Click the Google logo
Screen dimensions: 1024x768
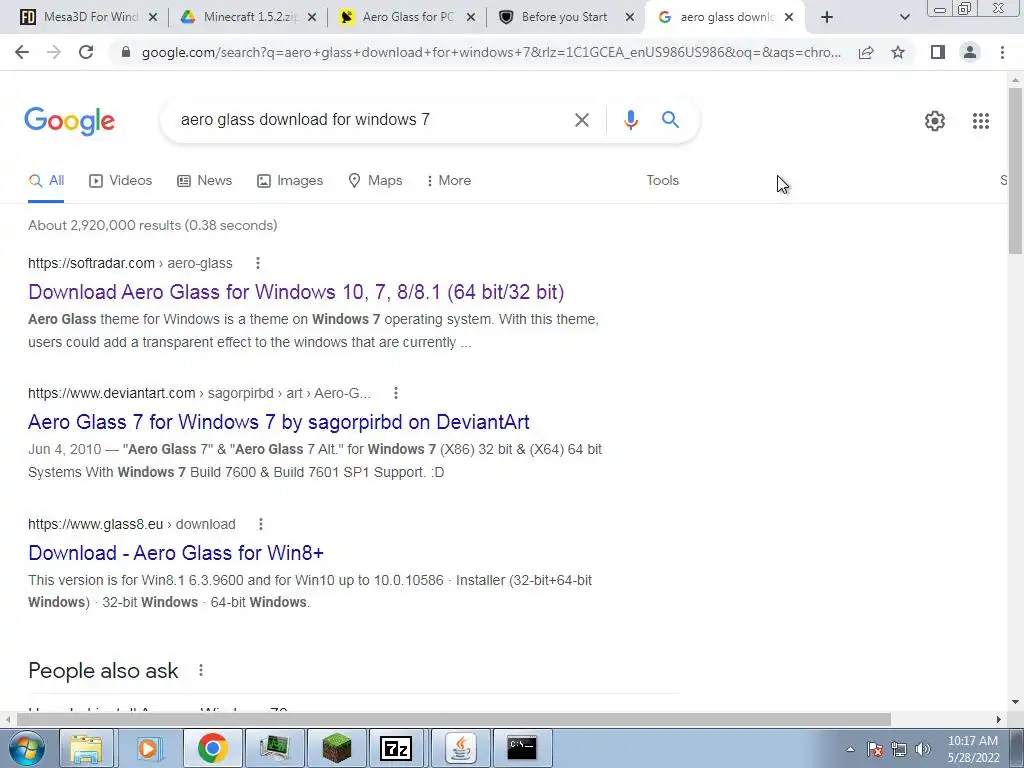pyautogui.click(x=69, y=121)
